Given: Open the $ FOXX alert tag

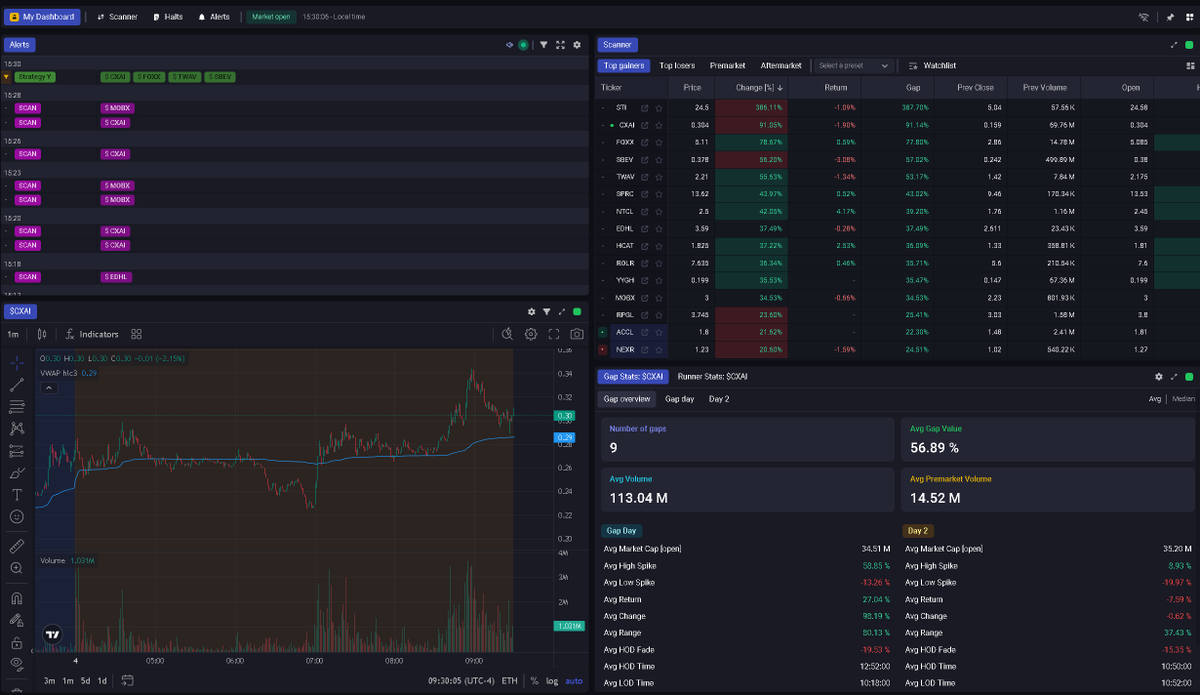Looking at the screenshot, I should [x=149, y=77].
